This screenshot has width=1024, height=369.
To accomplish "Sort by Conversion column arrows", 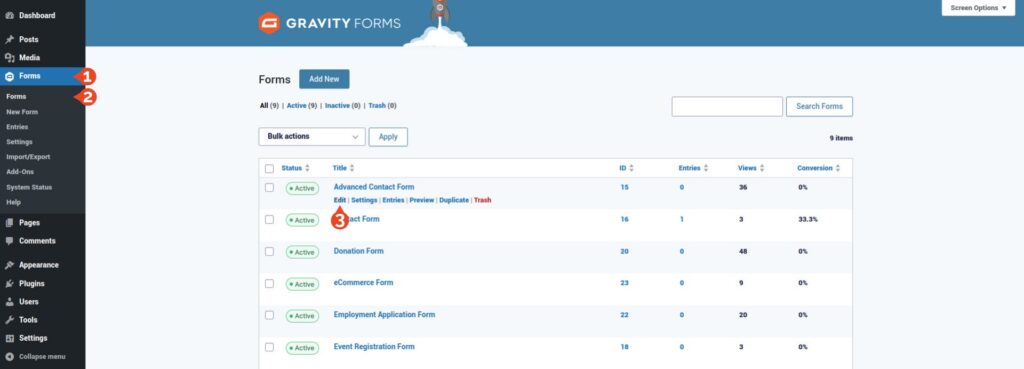I will pos(838,168).
